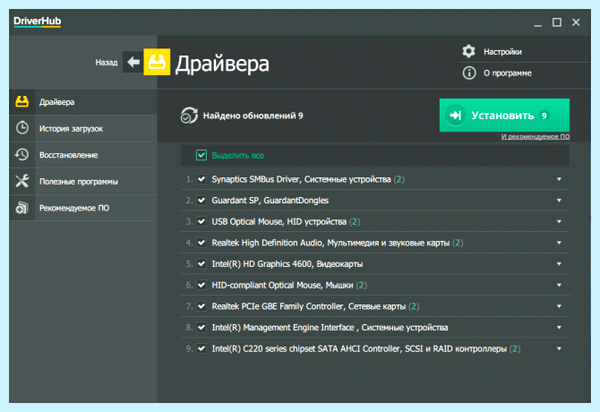
Task: Click Intel(R) Management Engine Interface text
Action: click(330, 327)
